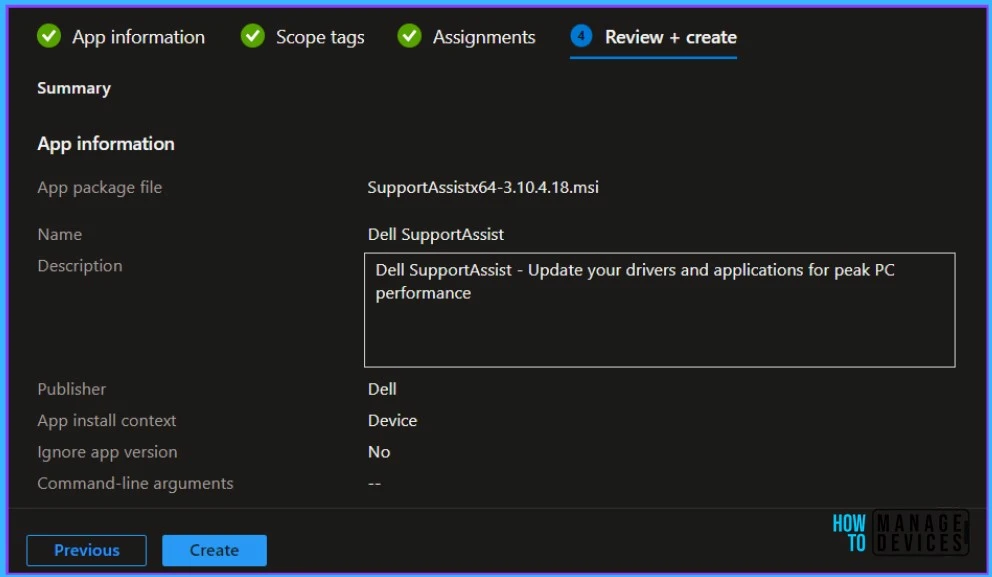Select the SupportAssistx64-3.10.4.18.msi file name
The height and width of the screenshot is (577, 992).
click(483, 187)
